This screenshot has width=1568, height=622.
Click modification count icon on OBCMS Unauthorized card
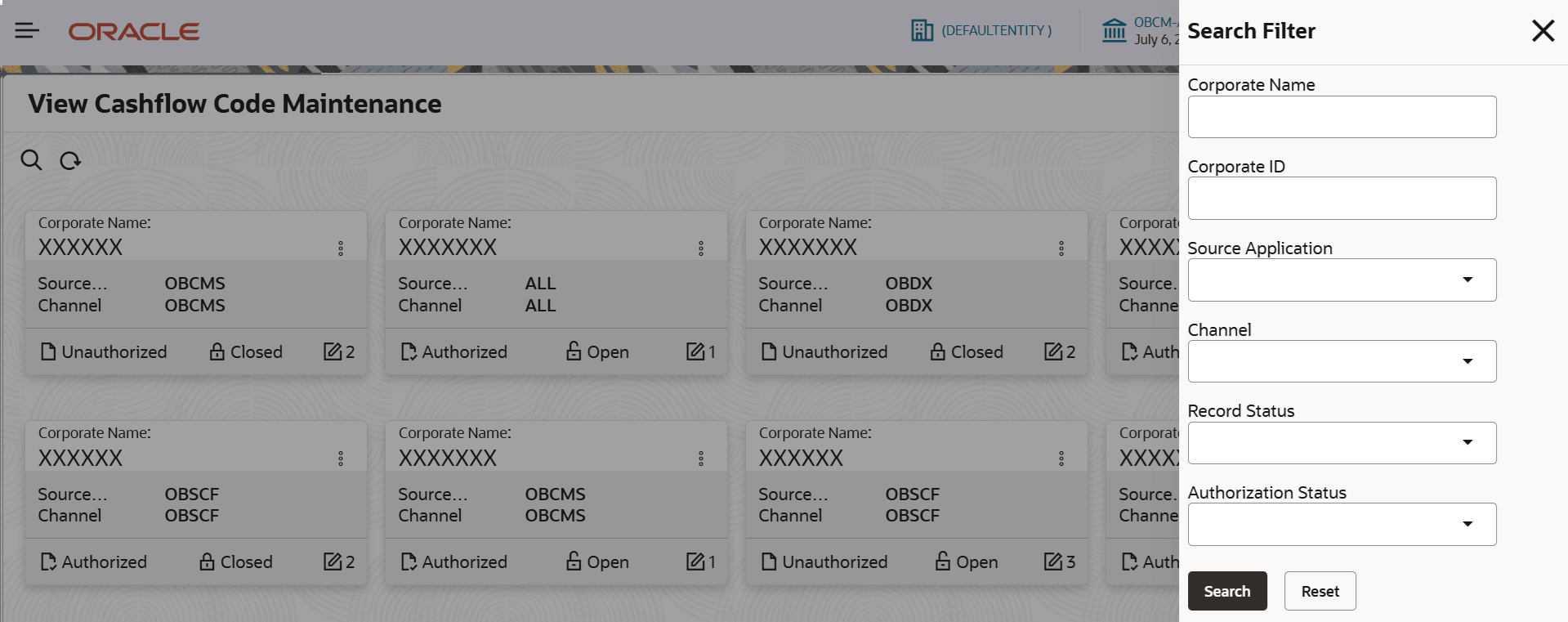[x=333, y=351]
